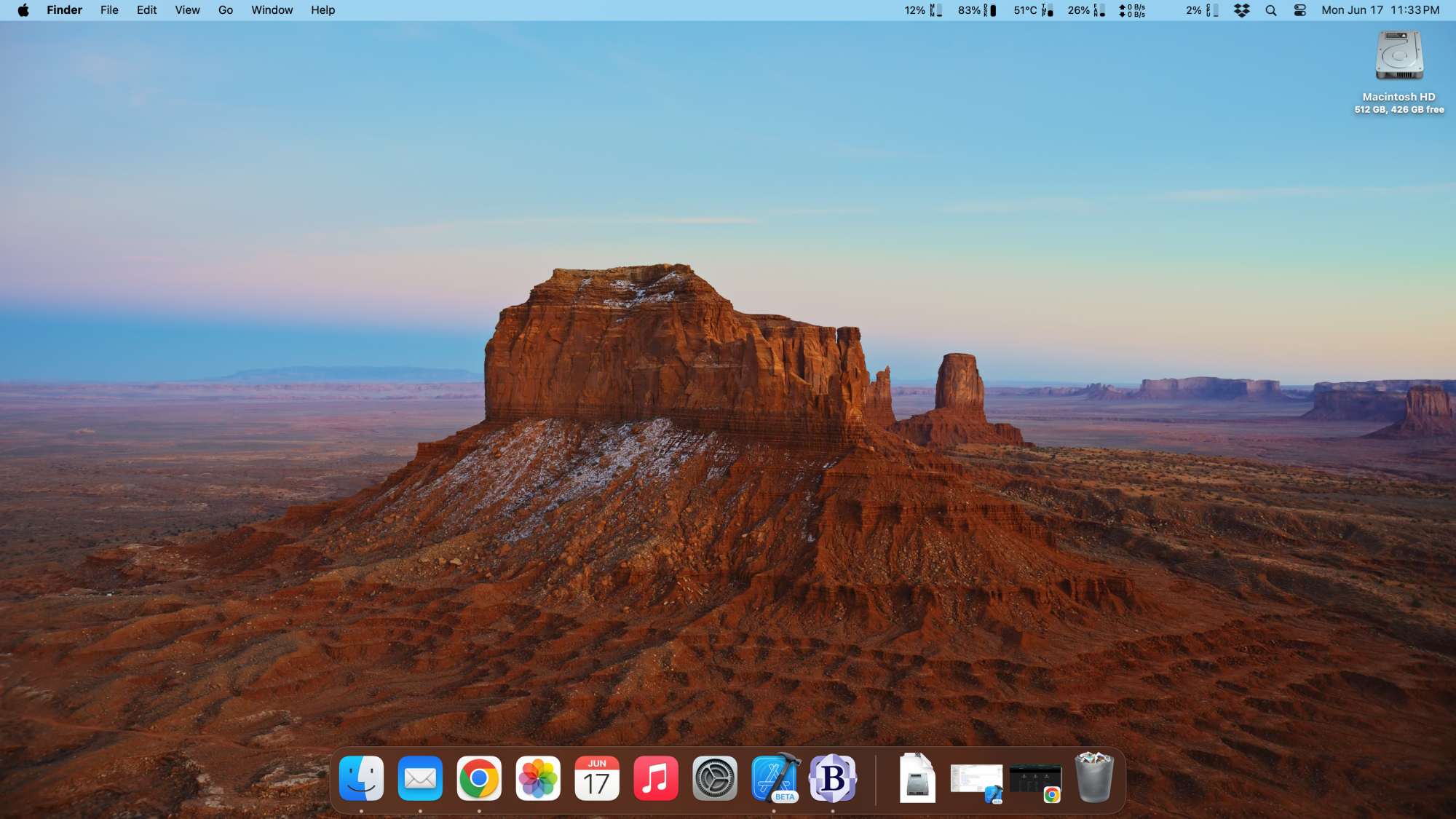Open the View menu
The height and width of the screenshot is (819, 1456).
tap(187, 10)
